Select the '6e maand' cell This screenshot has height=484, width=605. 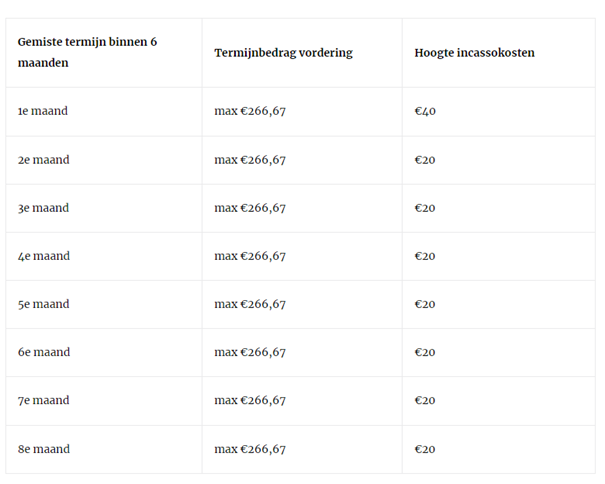point(44,352)
